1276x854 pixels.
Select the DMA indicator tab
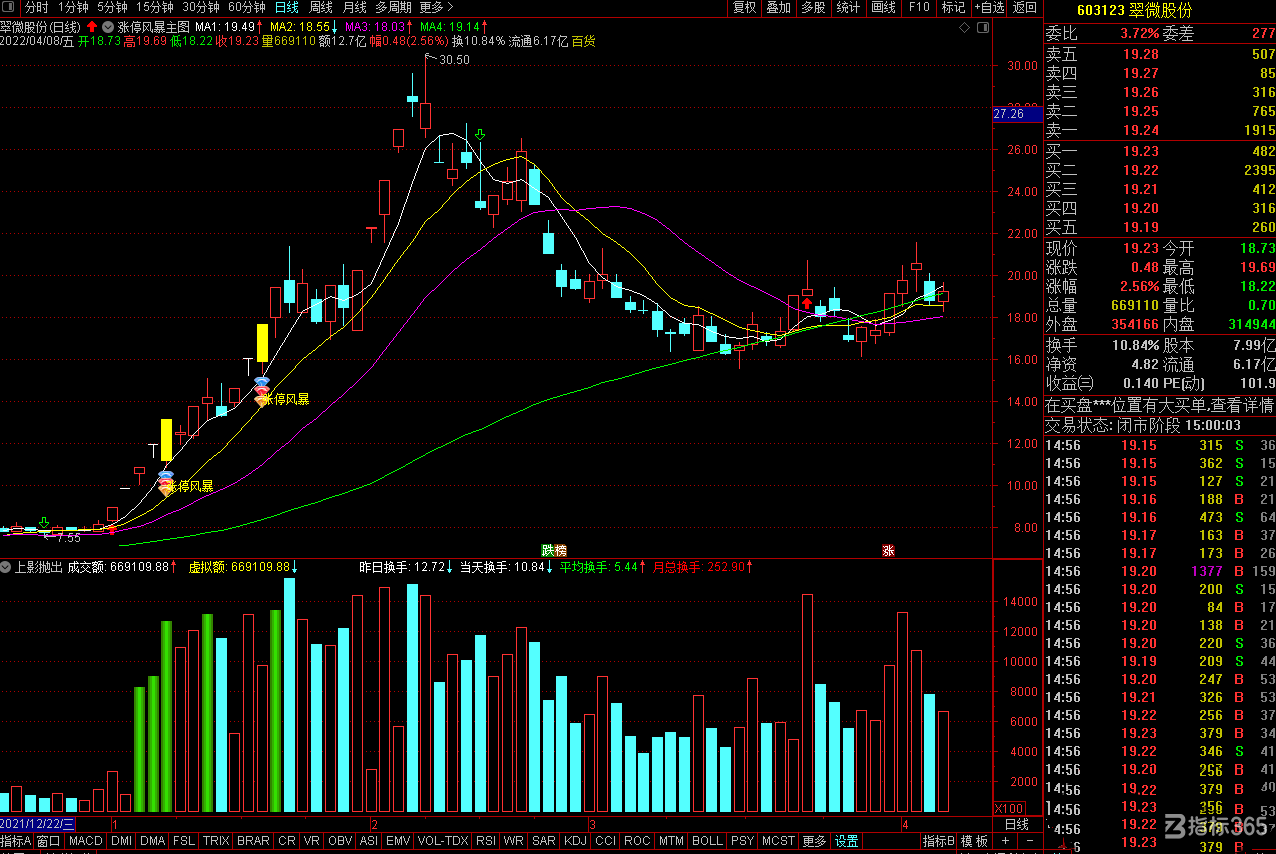point(153,841)
